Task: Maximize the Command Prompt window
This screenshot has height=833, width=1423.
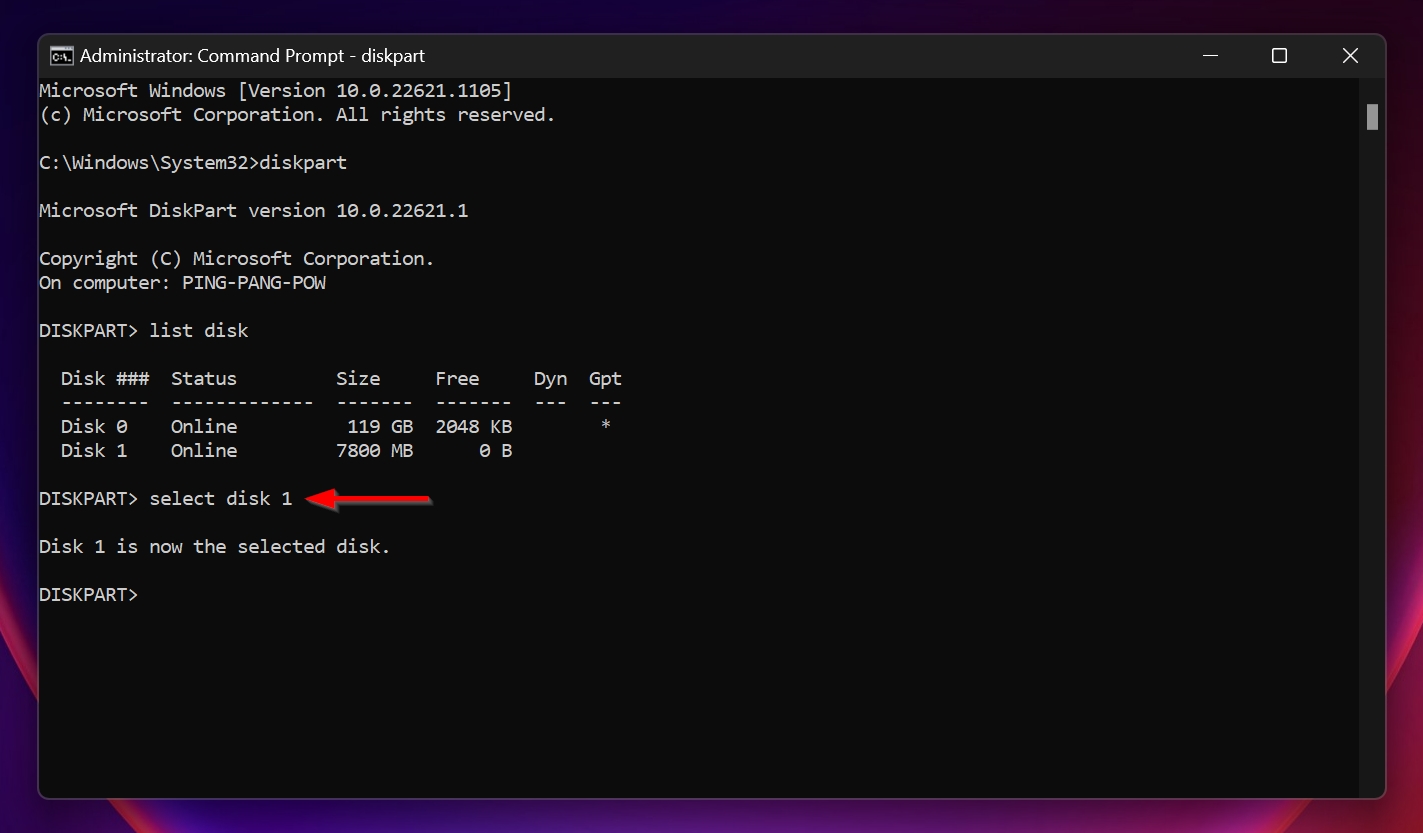Action: tap(1279, 56)
